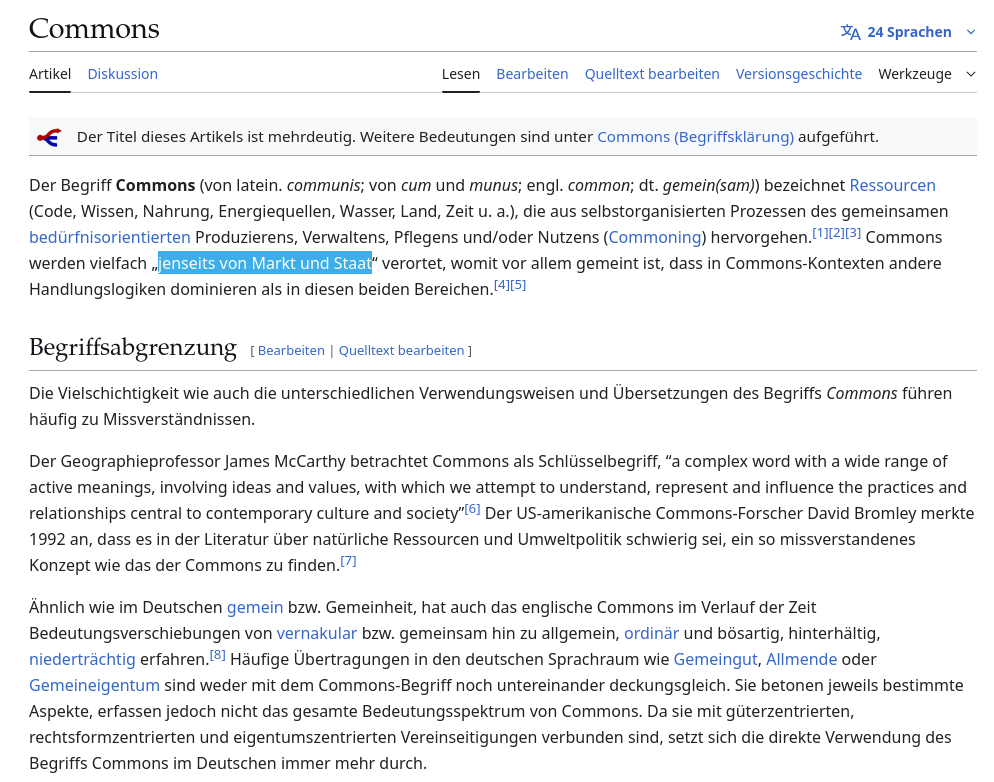This screenshot has height=782, width=994.
Task: Follow the vernakular link
Action: (316, 634)
